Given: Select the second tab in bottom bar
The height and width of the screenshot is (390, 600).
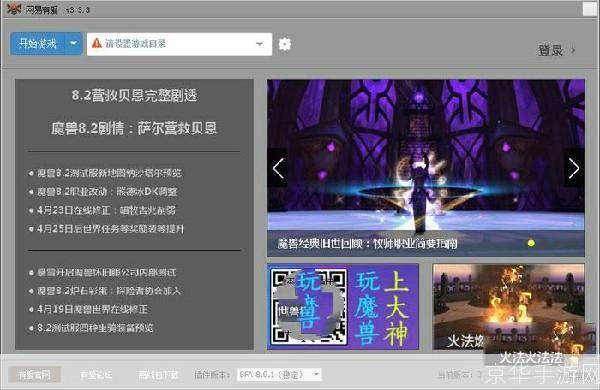Looking at the screenshot, I should click(x=96, y=375).
